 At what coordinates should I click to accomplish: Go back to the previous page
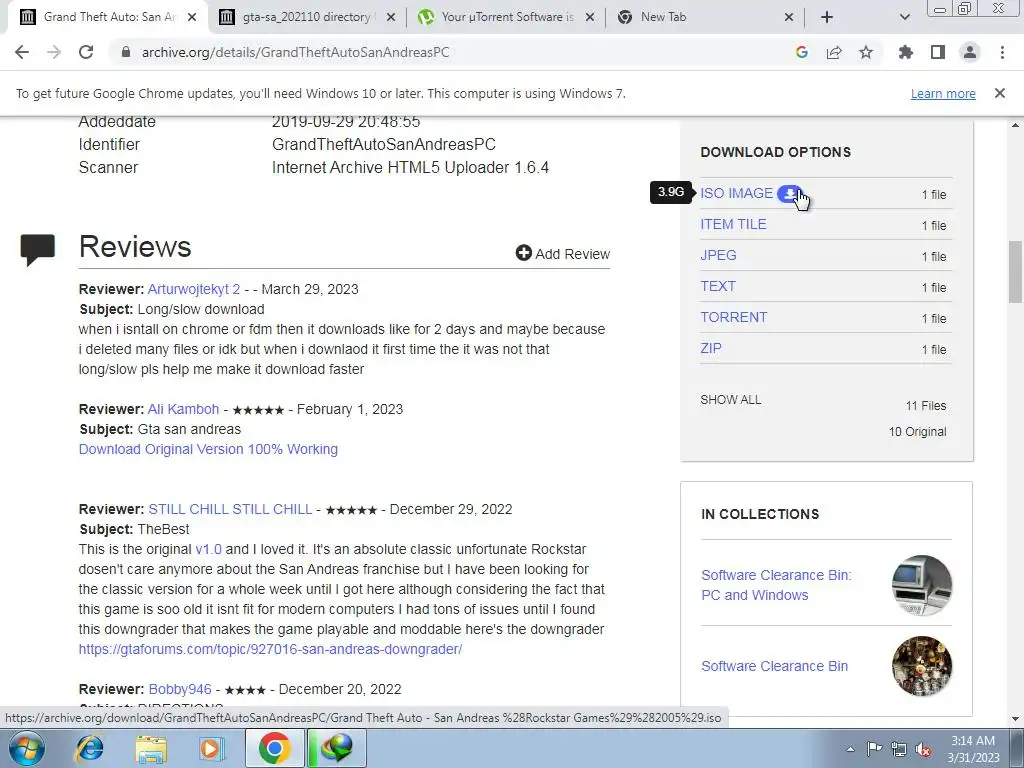pos(22,52)
